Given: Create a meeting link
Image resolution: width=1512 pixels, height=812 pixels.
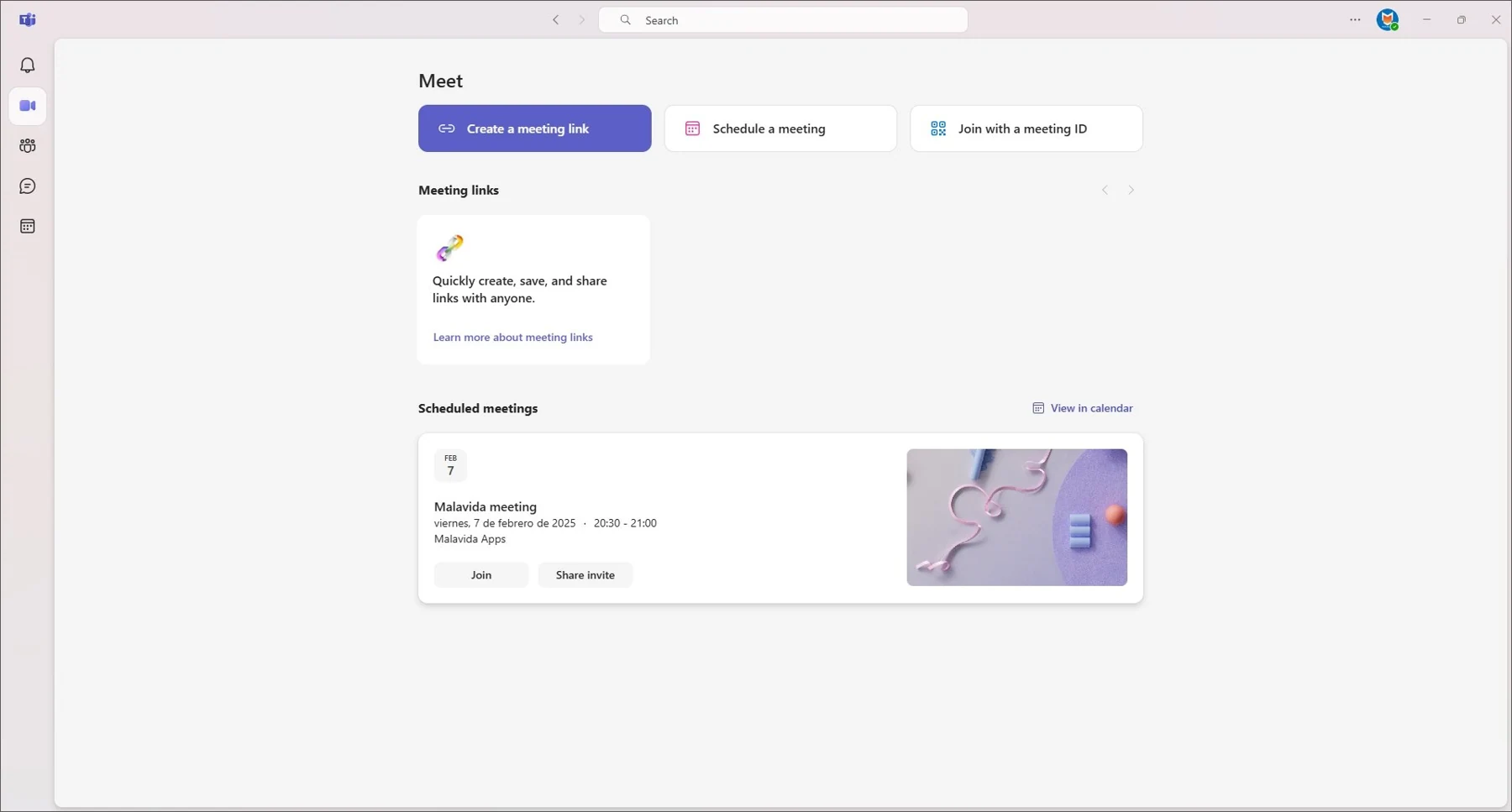Looking at the screenshot, I should 534,128.
